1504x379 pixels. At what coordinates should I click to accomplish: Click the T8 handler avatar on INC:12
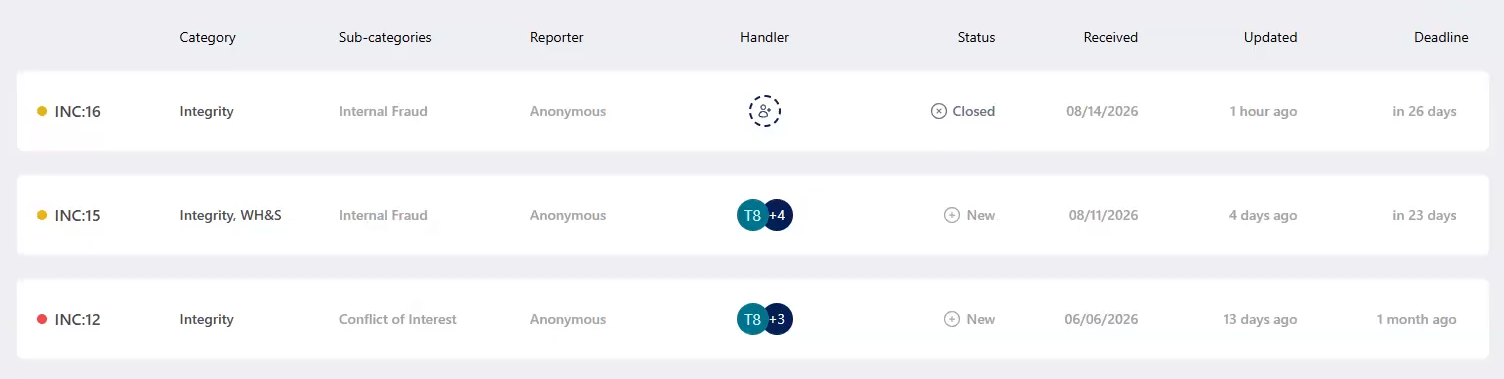752,319
